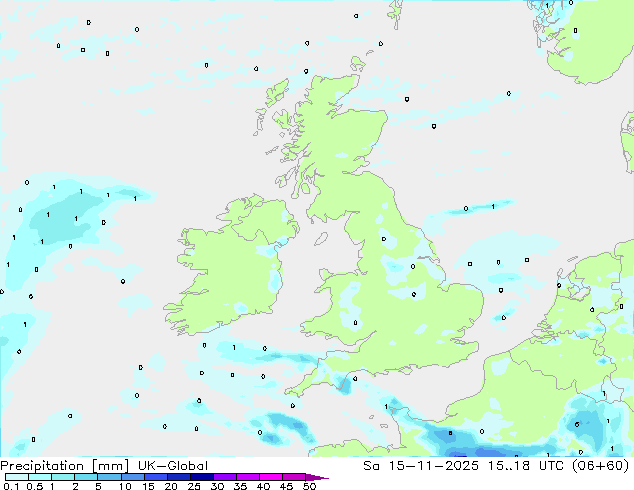Click the '0.1' legend scale label

[11, 486]
